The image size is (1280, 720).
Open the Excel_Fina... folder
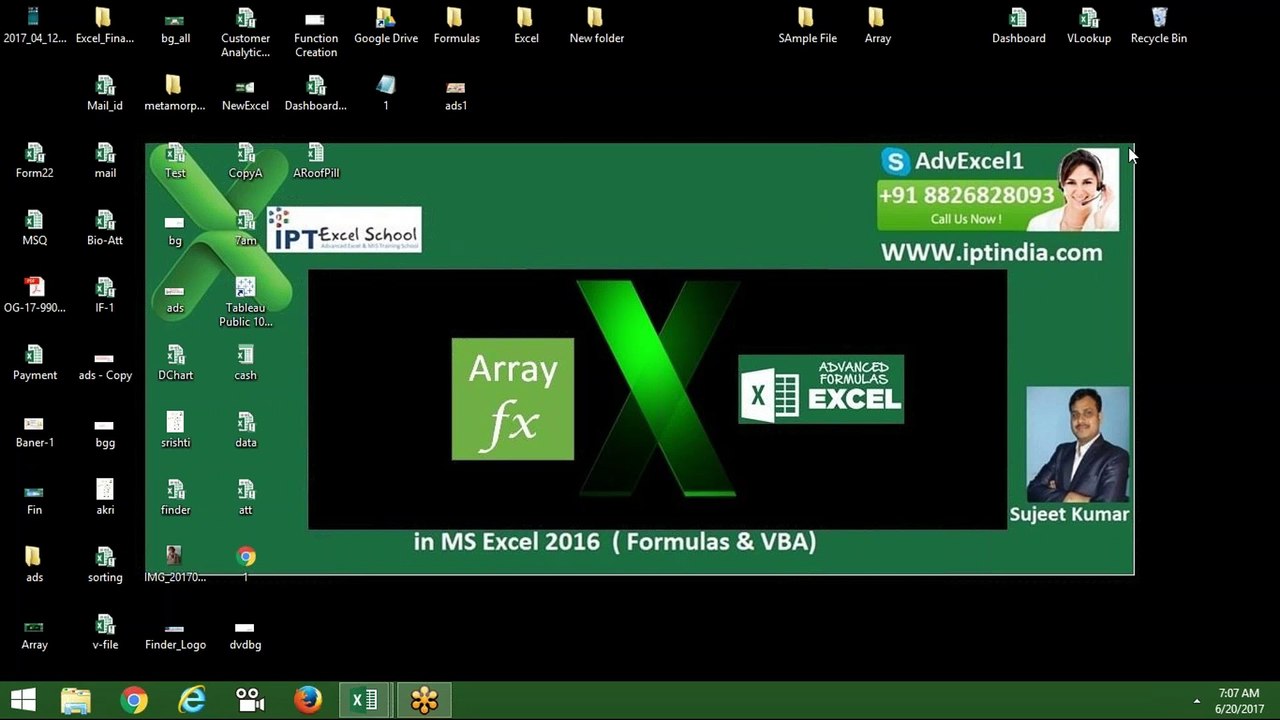[104, 26]
